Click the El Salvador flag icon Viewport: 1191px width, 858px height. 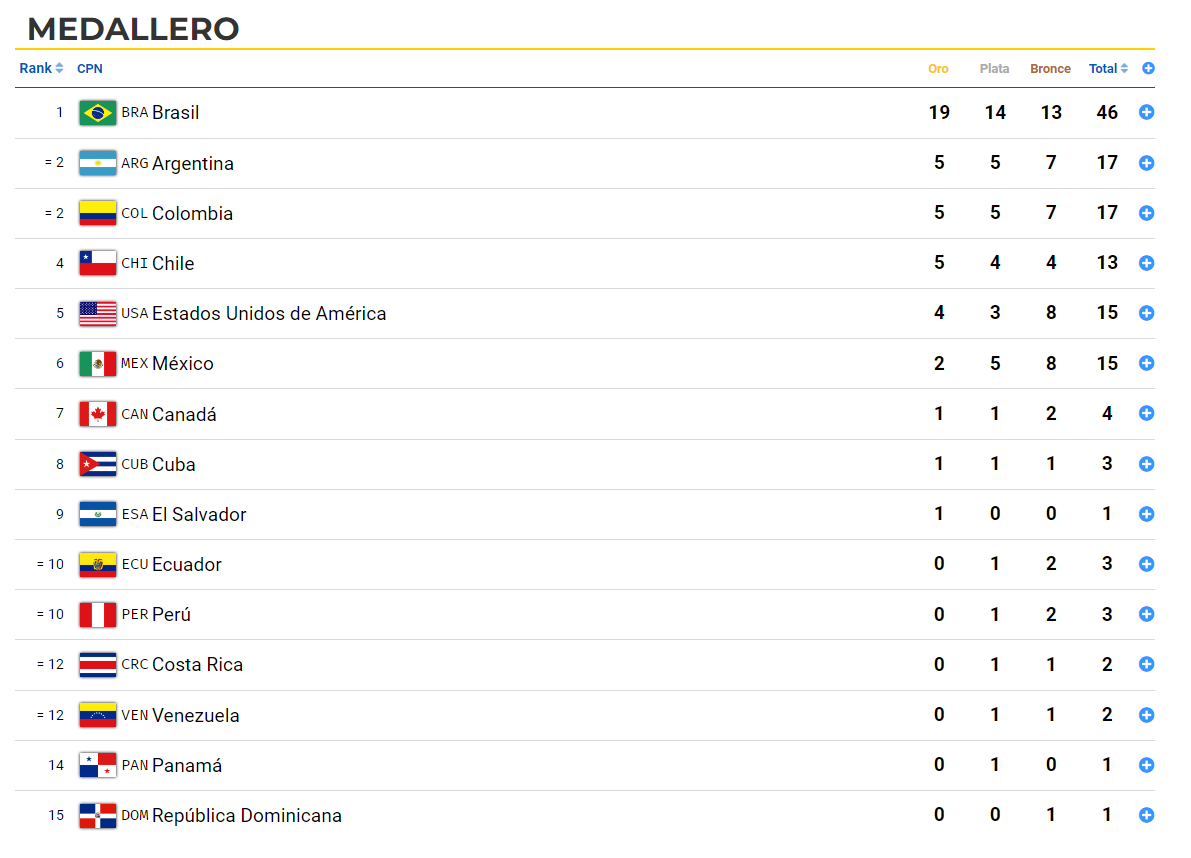(x=98, y=515)
